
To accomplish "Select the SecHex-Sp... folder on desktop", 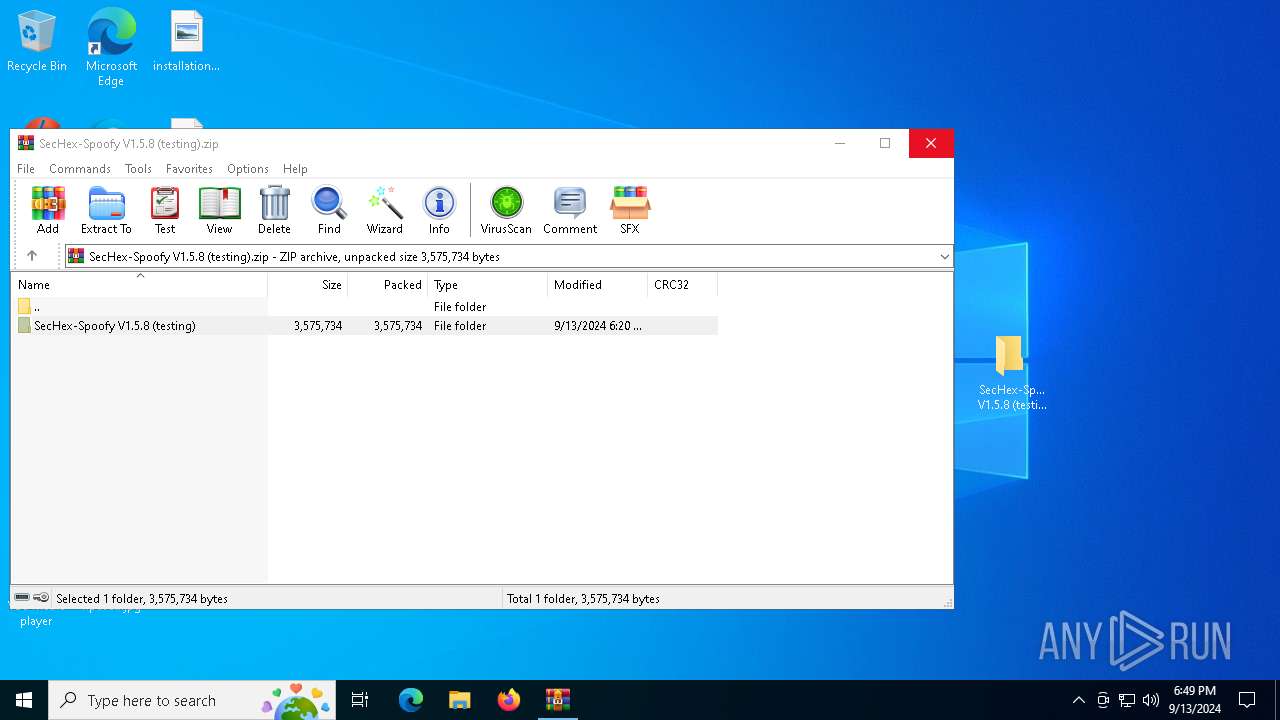I will (1011, 373).
